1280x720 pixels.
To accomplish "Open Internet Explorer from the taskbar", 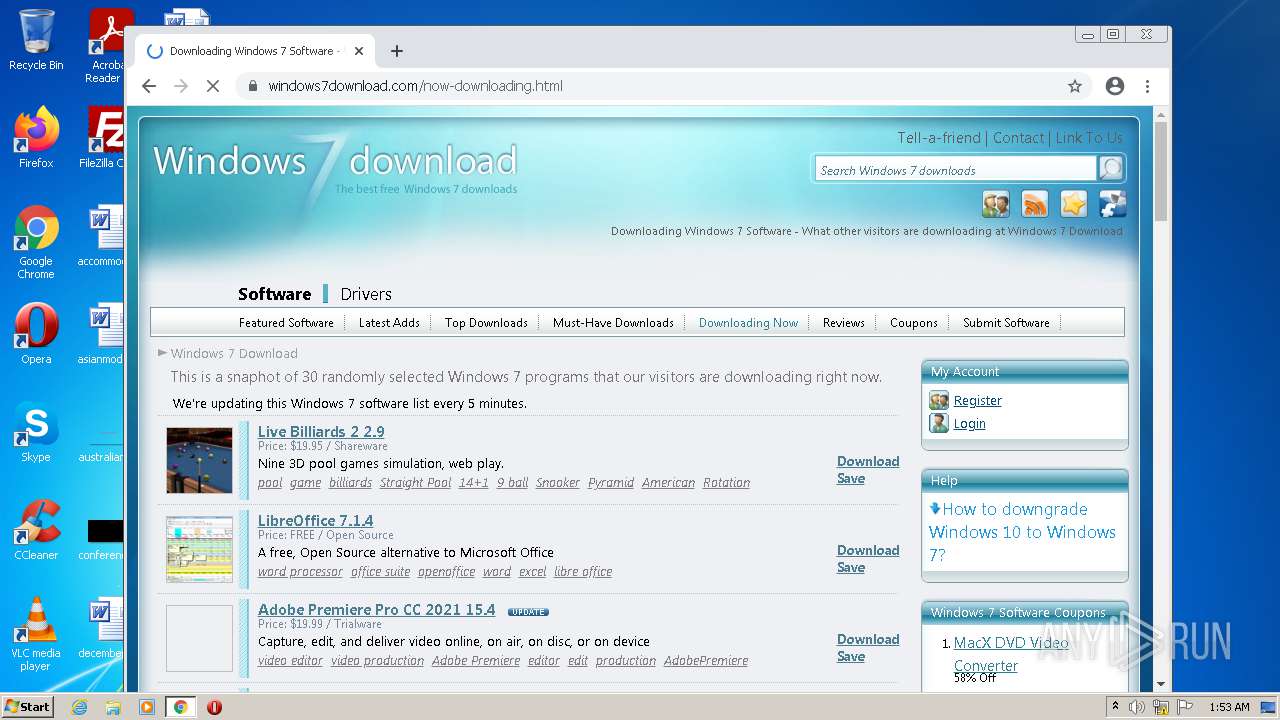I will pos(79,707).
